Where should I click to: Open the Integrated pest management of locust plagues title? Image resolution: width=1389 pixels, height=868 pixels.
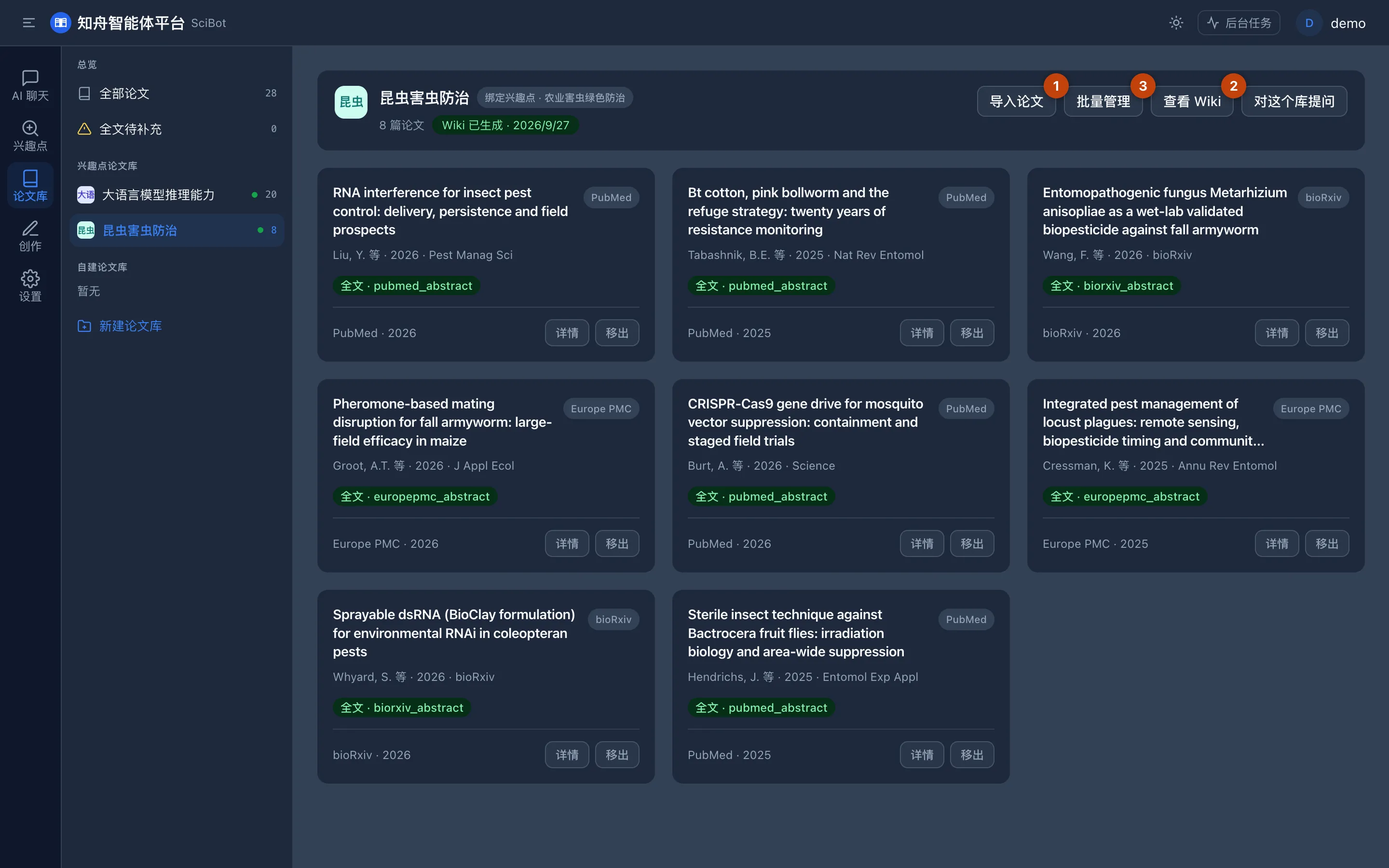tap(1153, 422)
